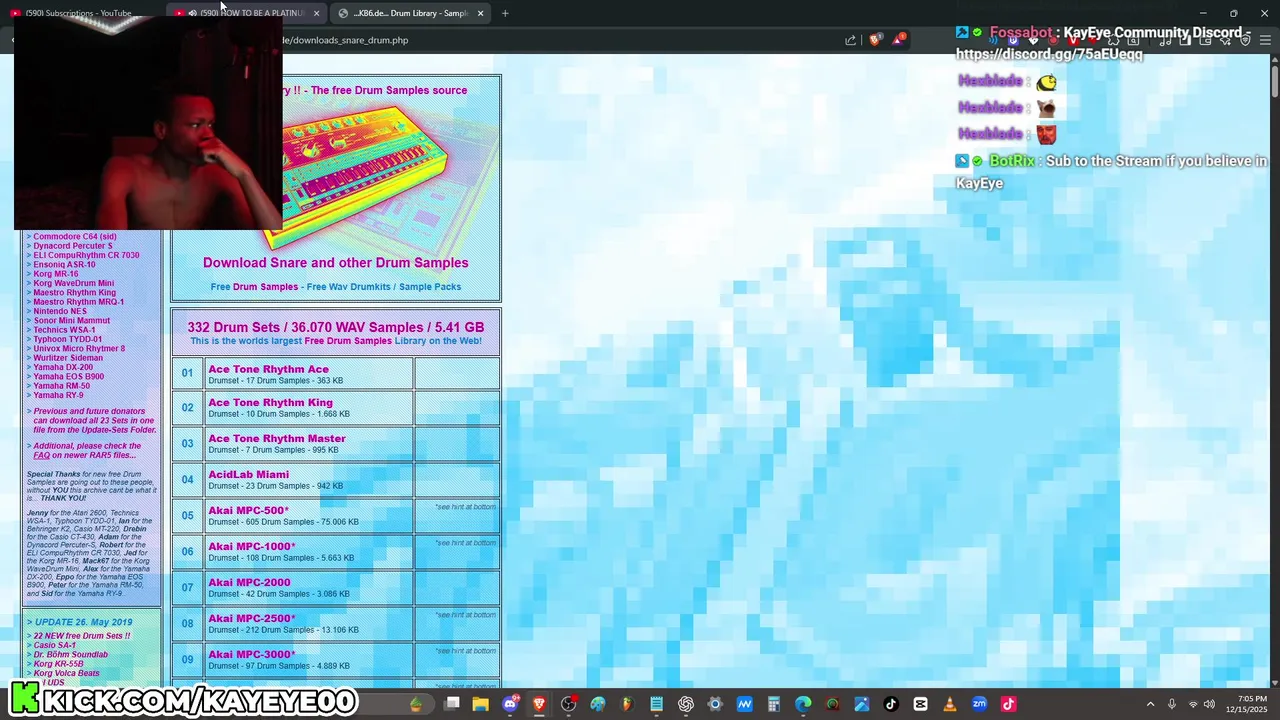Open AcidLab Miami drumset link
Screen dimensions: 1280x720
248,474
